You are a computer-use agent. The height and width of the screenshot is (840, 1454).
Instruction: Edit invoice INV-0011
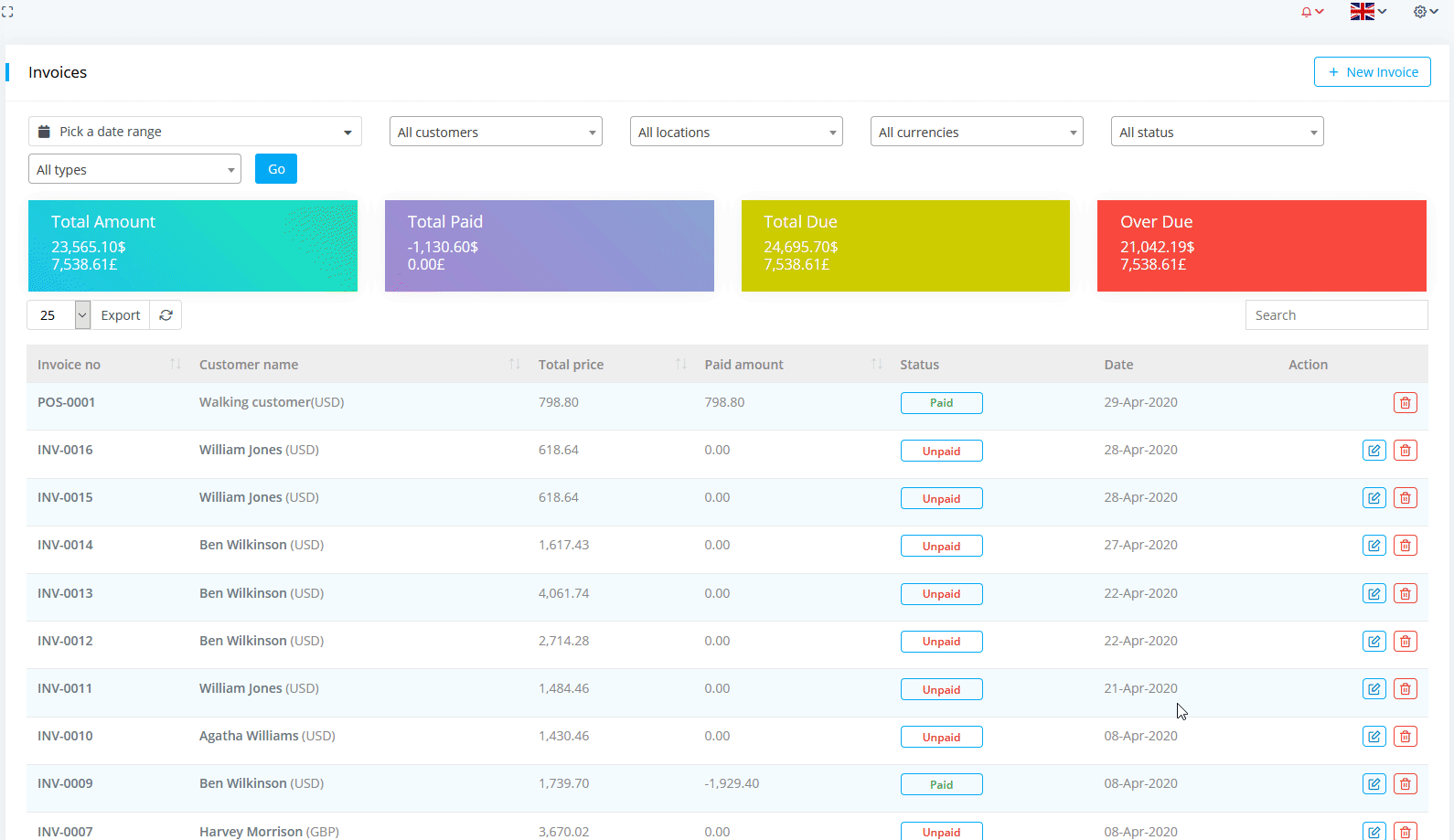point(1374,689)
